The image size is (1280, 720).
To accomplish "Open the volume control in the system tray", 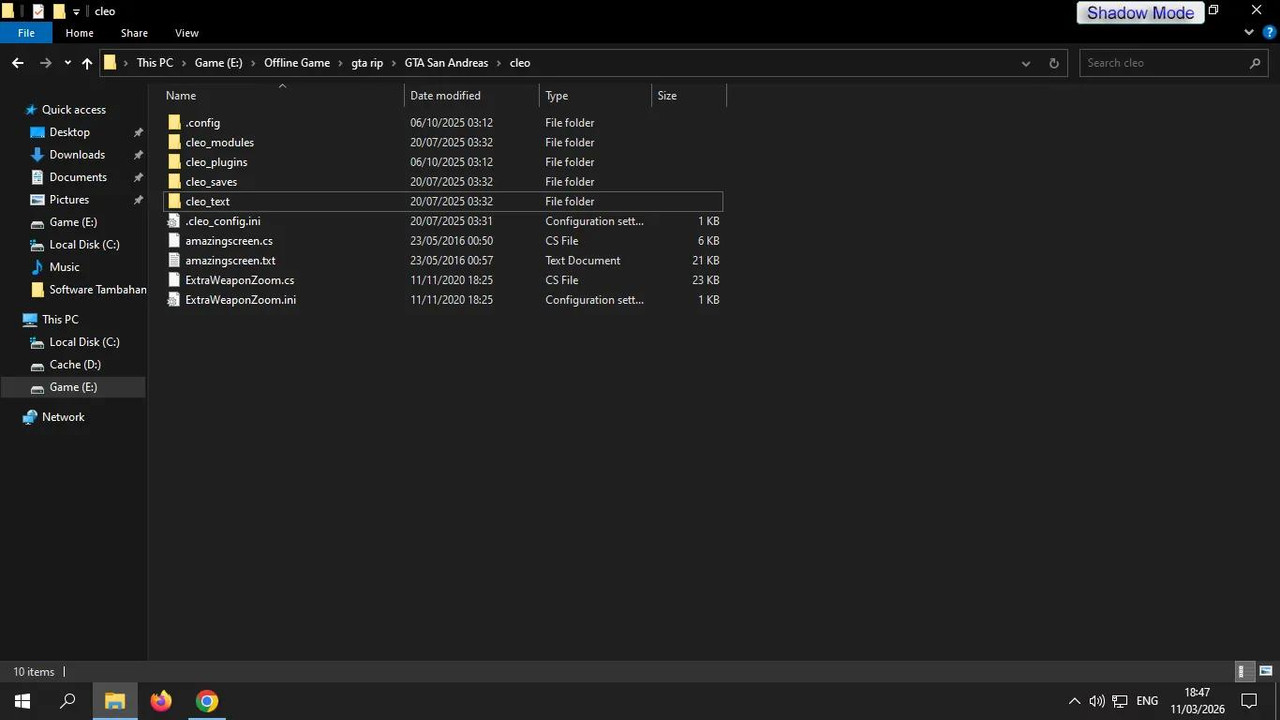I will [x=1097, y=701].
